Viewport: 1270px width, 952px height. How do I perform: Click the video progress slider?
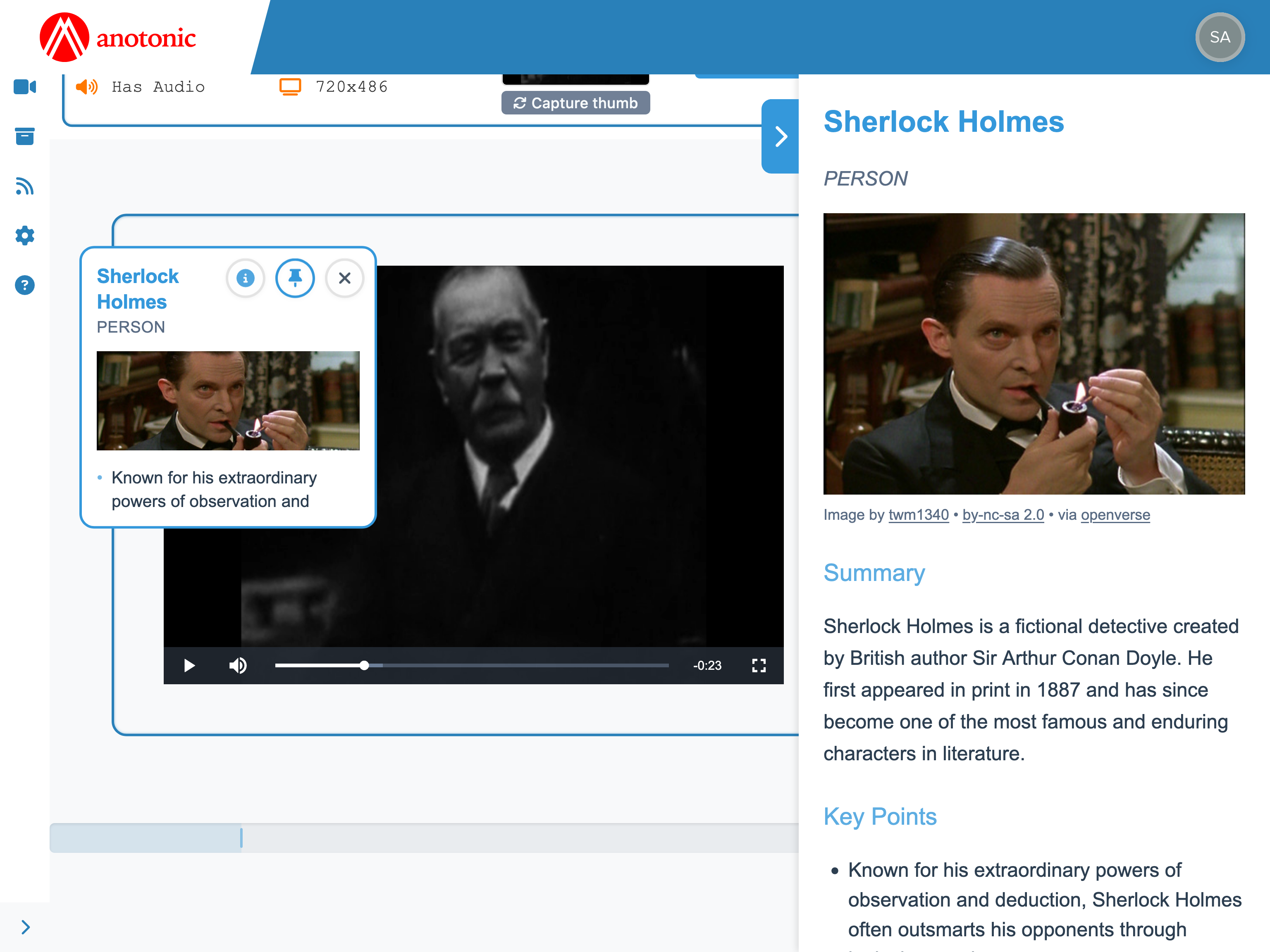[x=472, y=666]
